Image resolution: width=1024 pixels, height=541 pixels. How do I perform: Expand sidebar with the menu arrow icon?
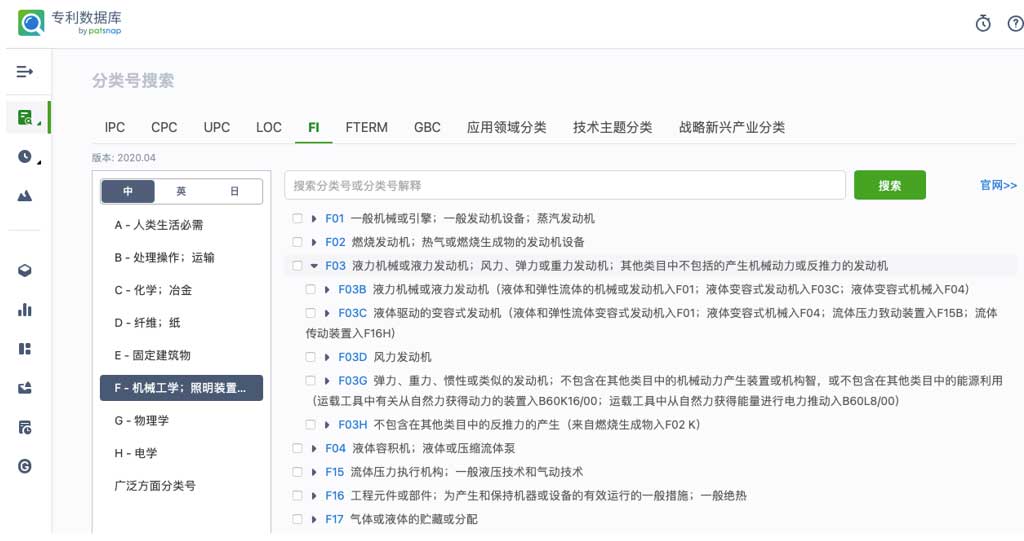25,72
